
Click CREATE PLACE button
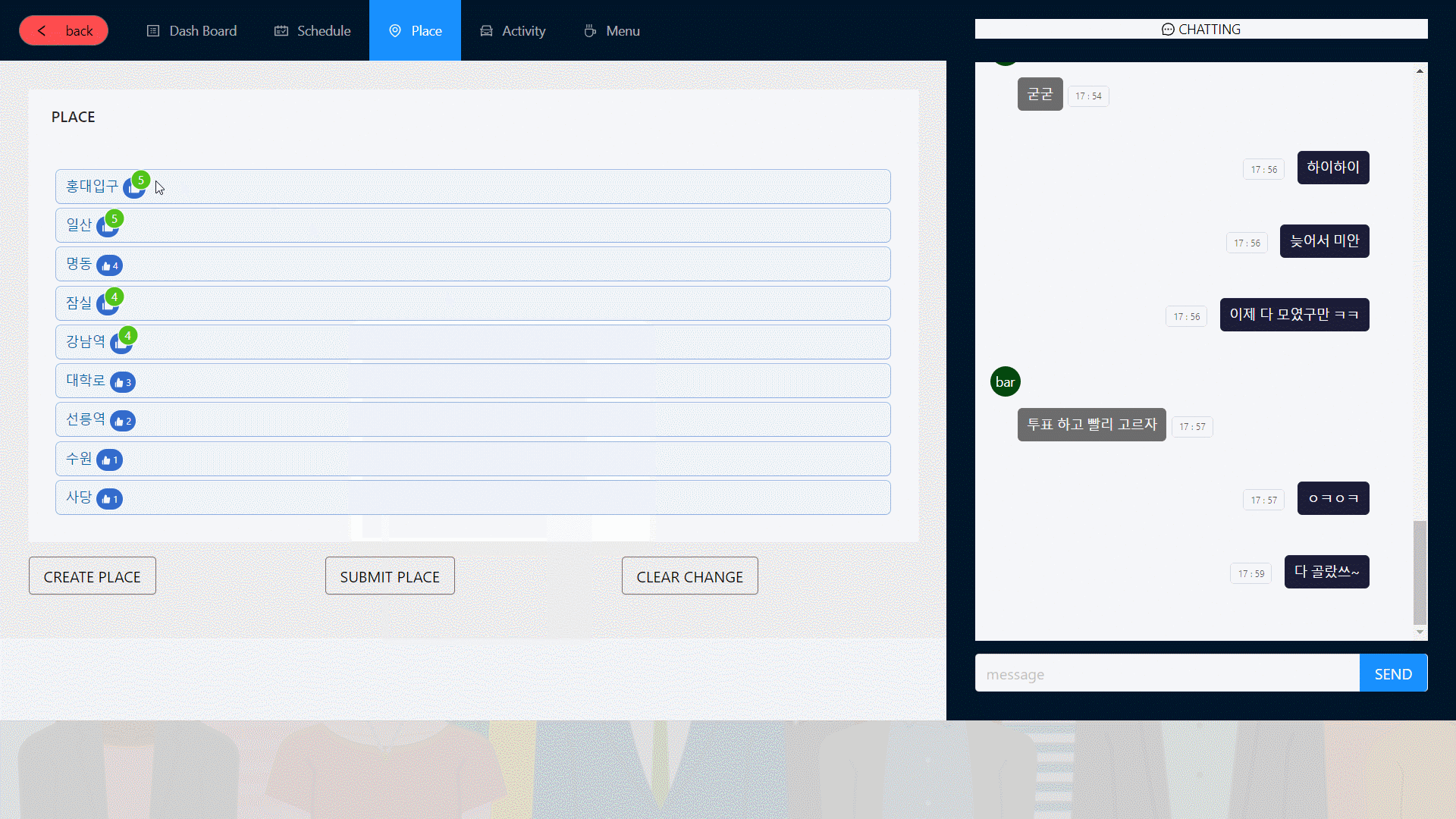tap(93, 576)
